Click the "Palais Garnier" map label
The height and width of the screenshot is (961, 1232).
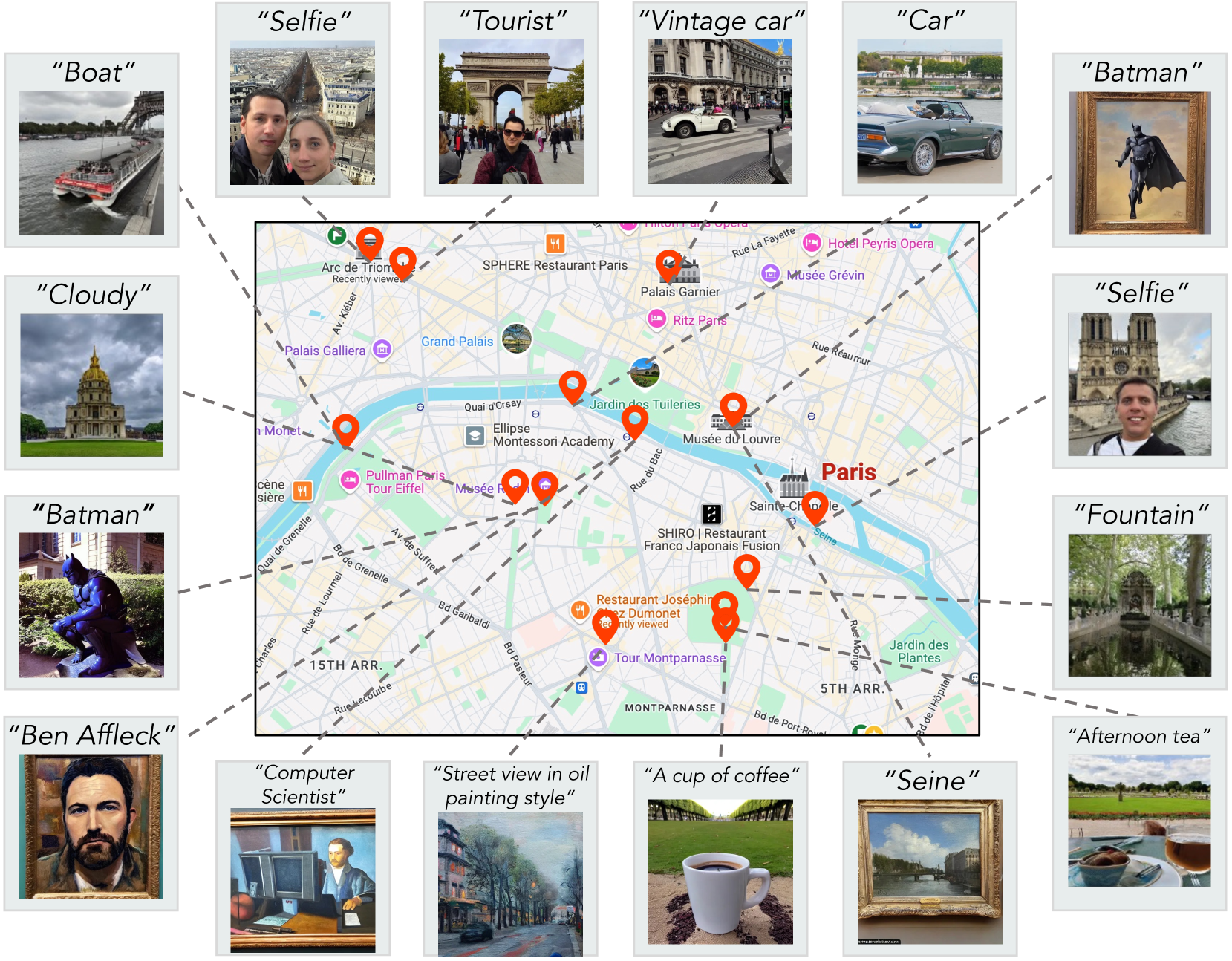680,292
